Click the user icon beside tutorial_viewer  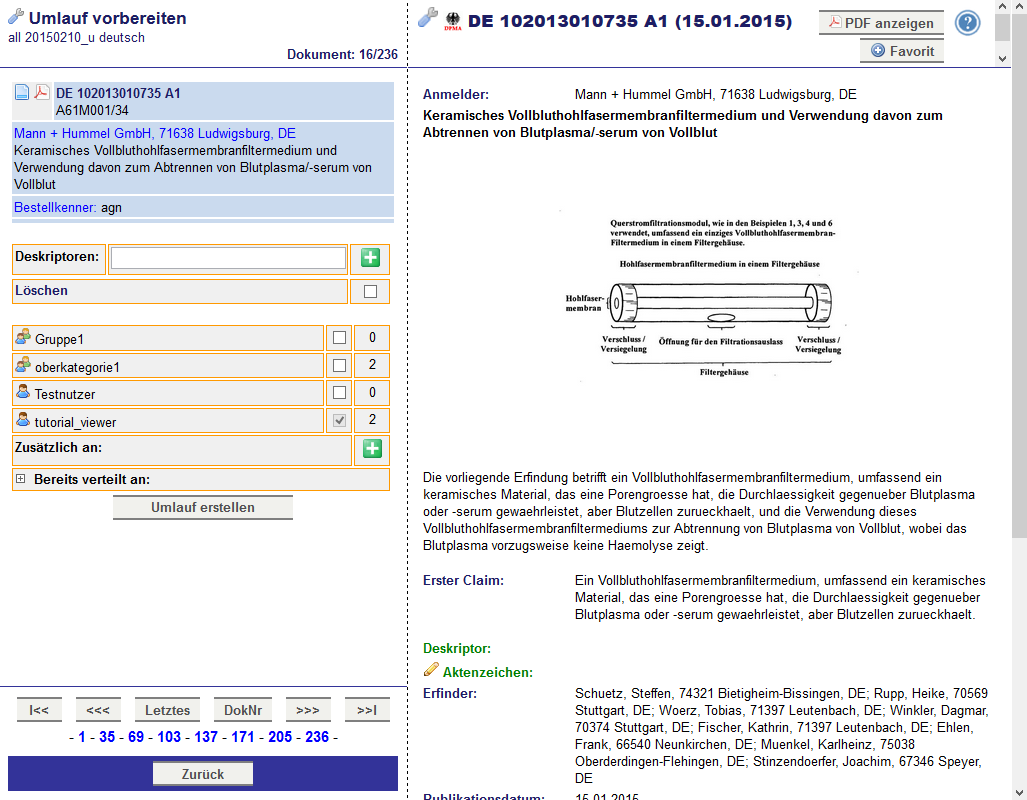(24, 420)
